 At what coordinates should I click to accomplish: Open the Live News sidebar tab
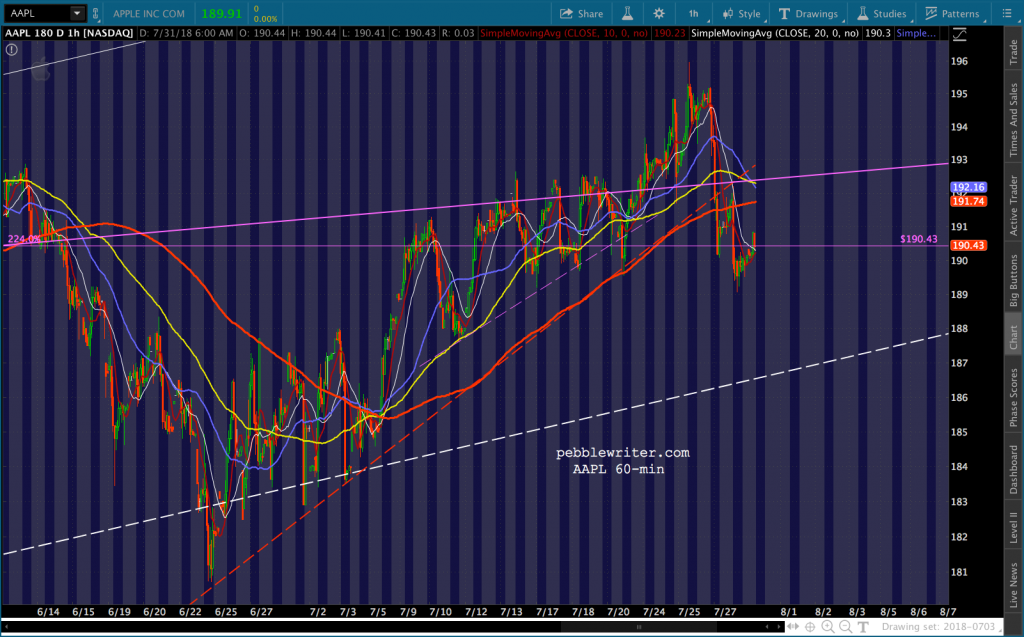tap(1014, 585)
